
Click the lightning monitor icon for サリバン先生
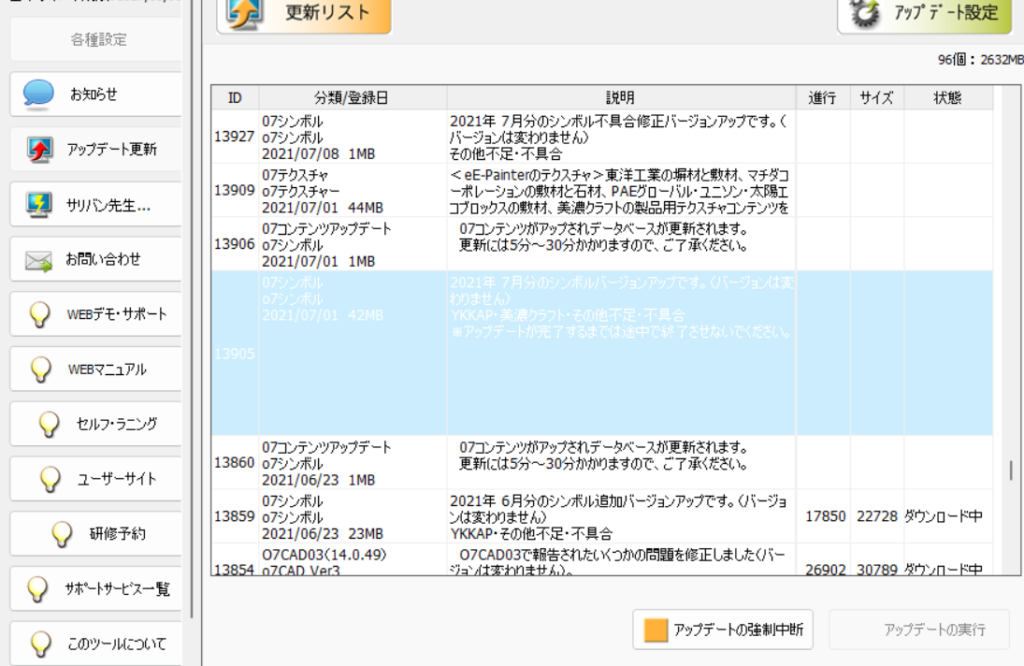[39, 206]
